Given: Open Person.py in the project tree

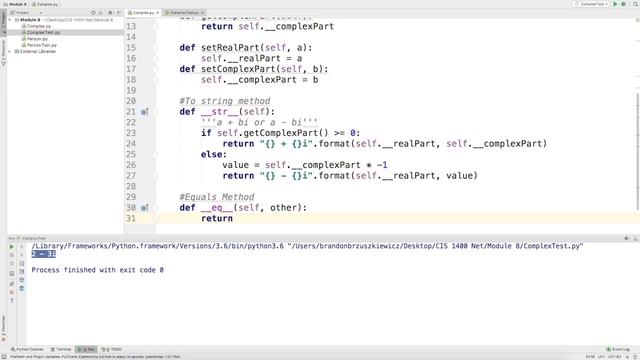Looking at the screenshot, I should click(x=37, y=39).
